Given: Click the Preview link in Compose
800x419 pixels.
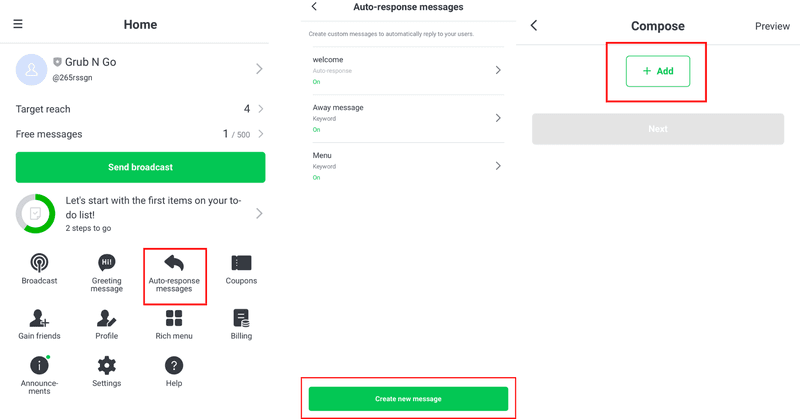Looking at the screenshot, I should point(772,26).
